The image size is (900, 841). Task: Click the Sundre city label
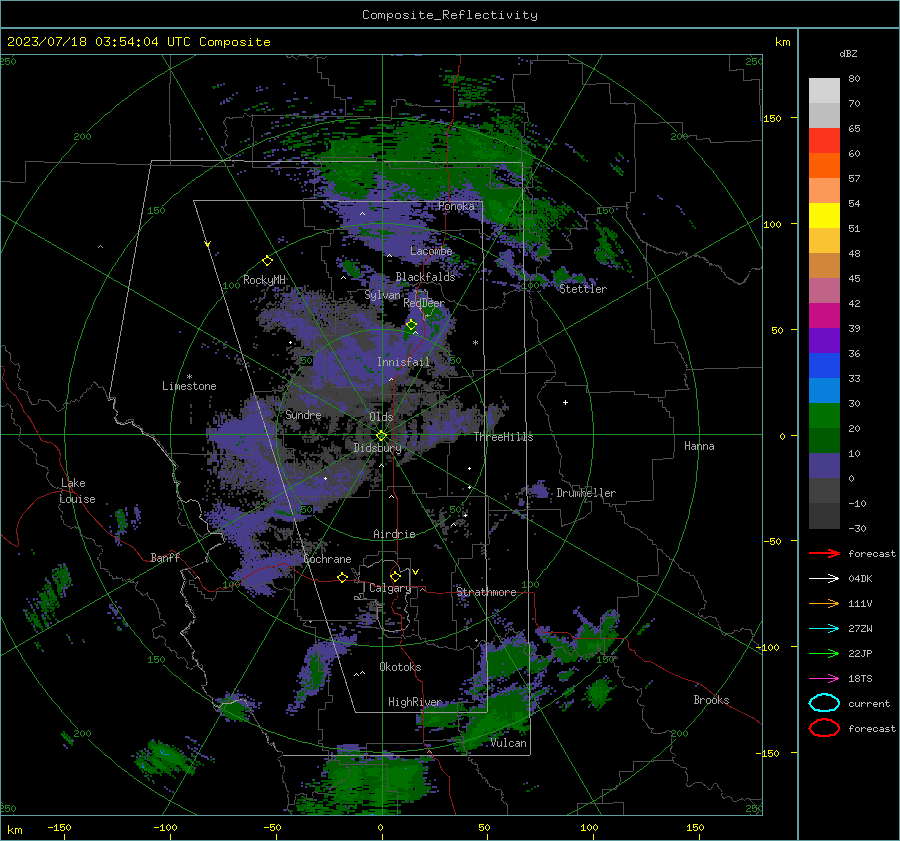[x=303, y=414]
